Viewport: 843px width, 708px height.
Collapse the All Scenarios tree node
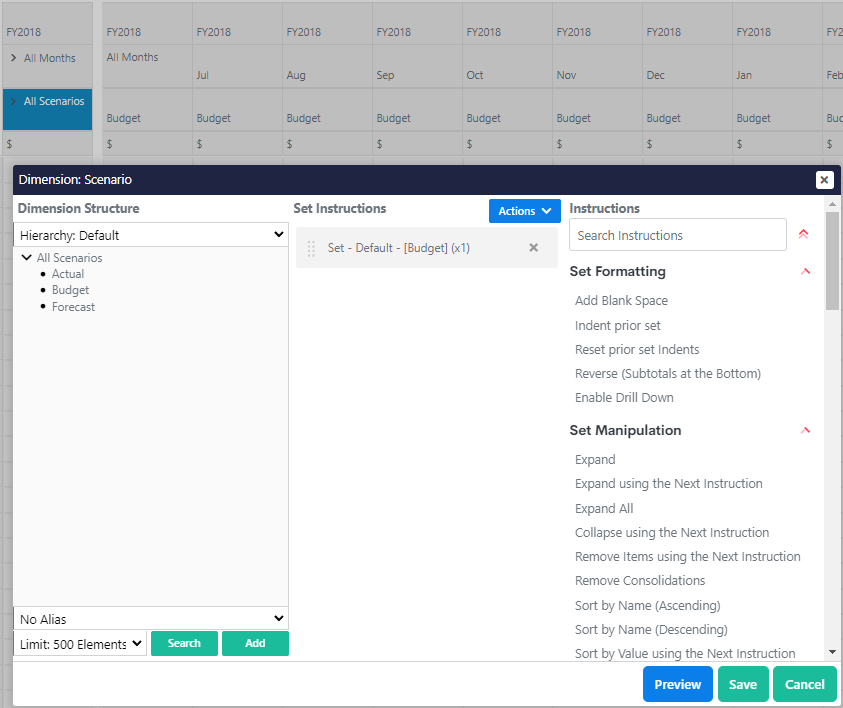point(27,257)
